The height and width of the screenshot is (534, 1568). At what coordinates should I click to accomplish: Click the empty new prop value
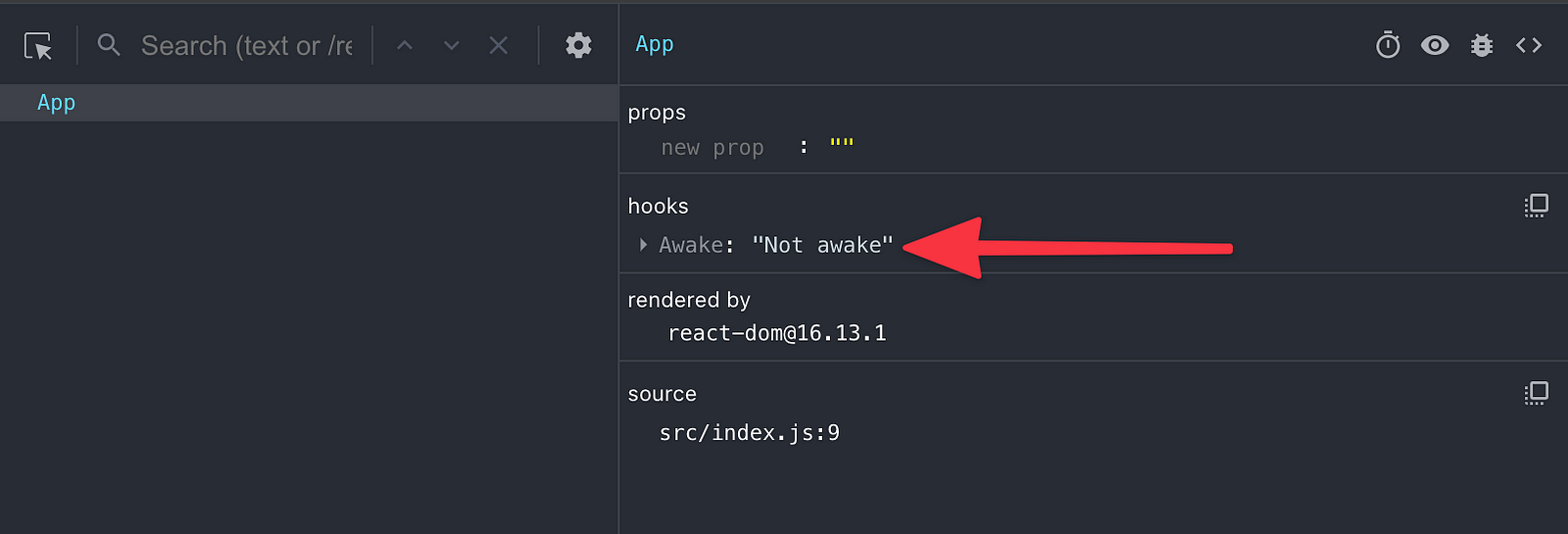click(842, 145)
